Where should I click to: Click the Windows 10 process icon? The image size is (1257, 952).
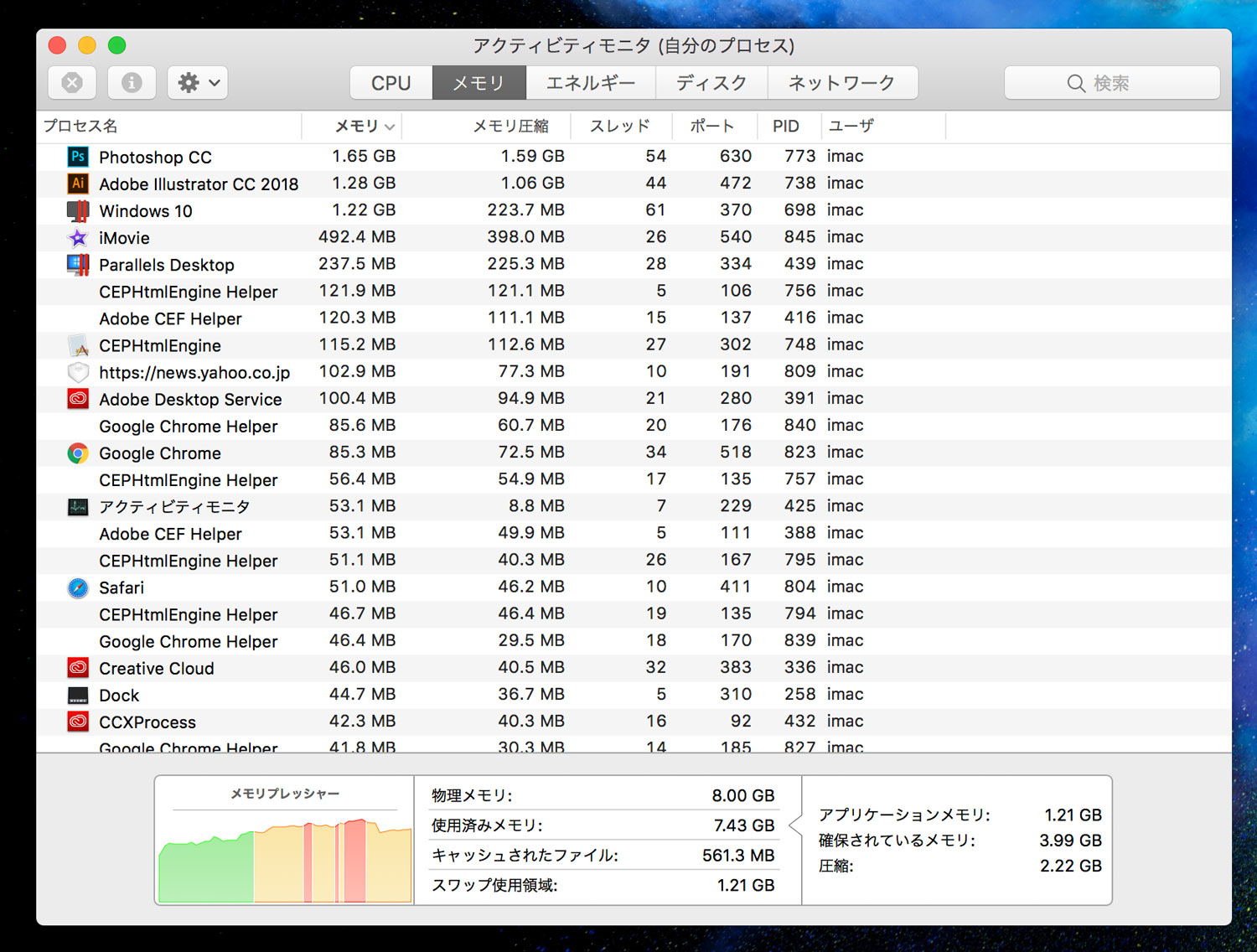point(78,210)
